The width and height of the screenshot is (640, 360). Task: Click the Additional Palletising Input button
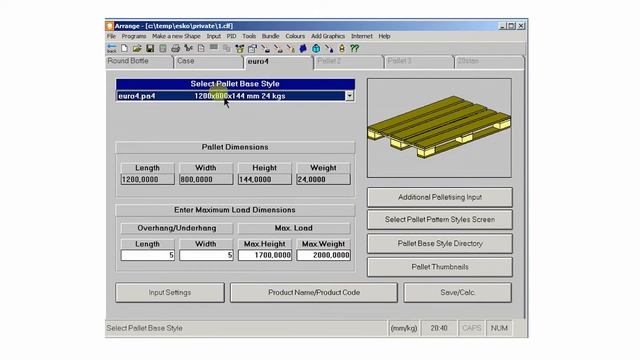point(440,197)
